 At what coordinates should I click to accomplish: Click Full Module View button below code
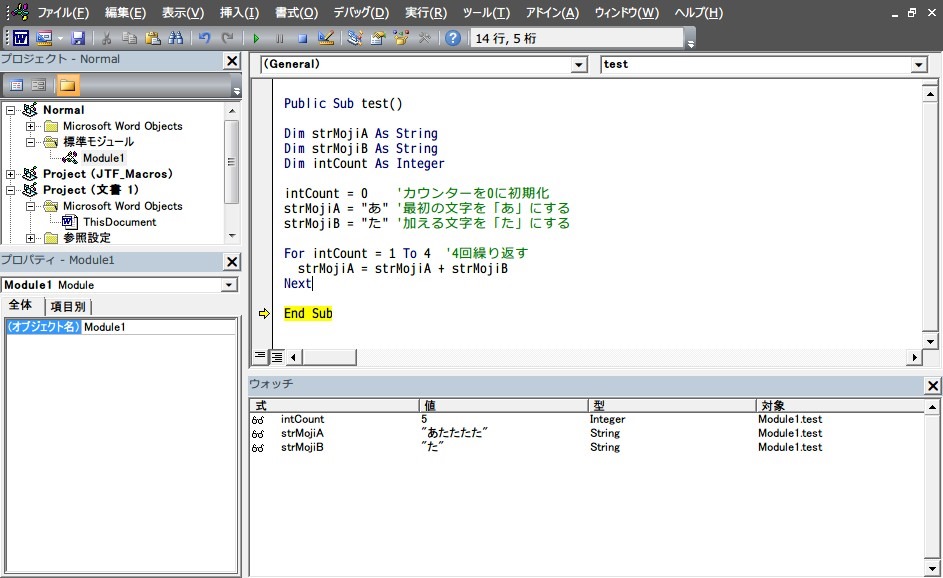tap(277, 357)
